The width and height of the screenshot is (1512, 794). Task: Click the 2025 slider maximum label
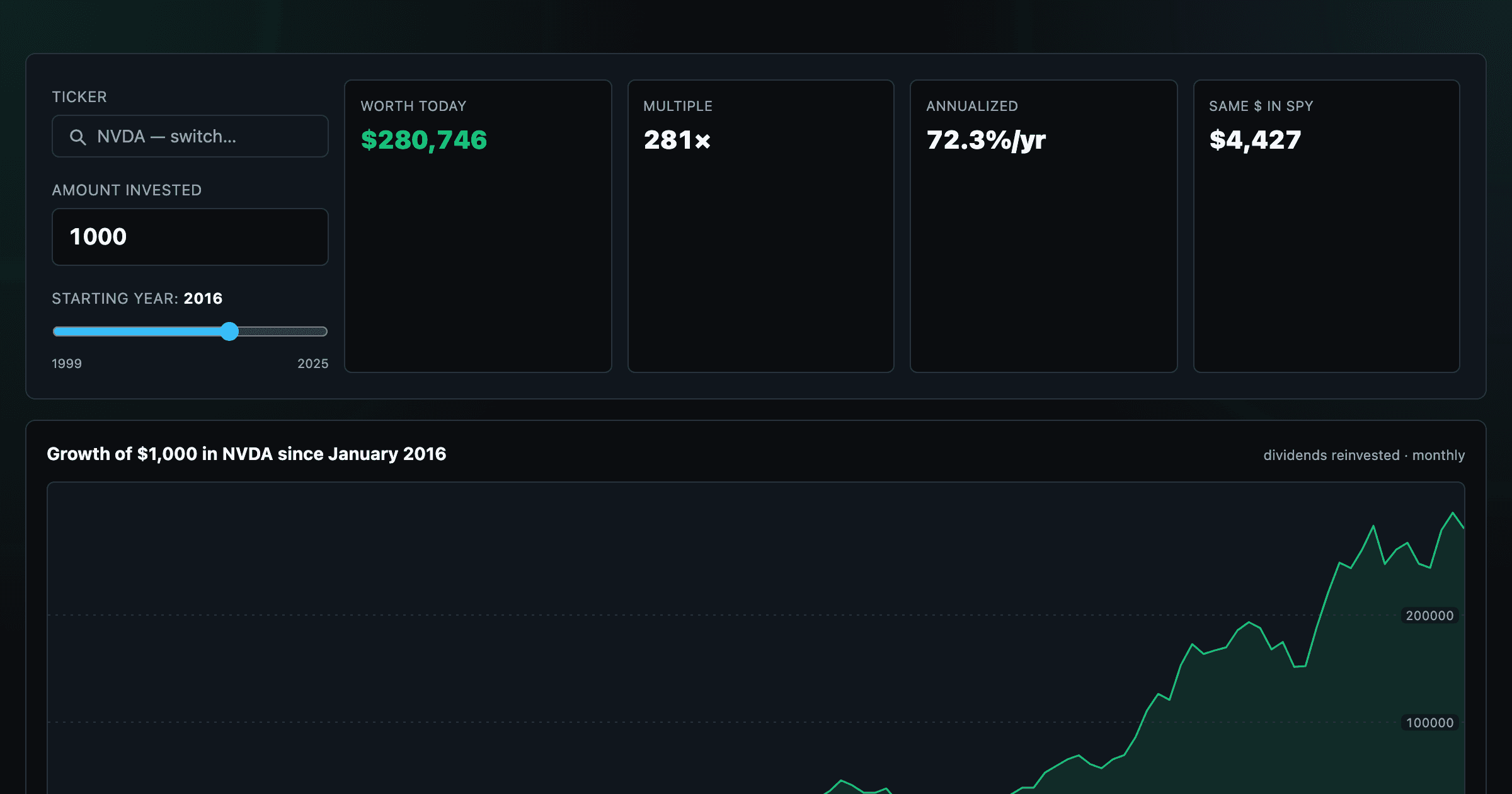click(x=312, y=364)
